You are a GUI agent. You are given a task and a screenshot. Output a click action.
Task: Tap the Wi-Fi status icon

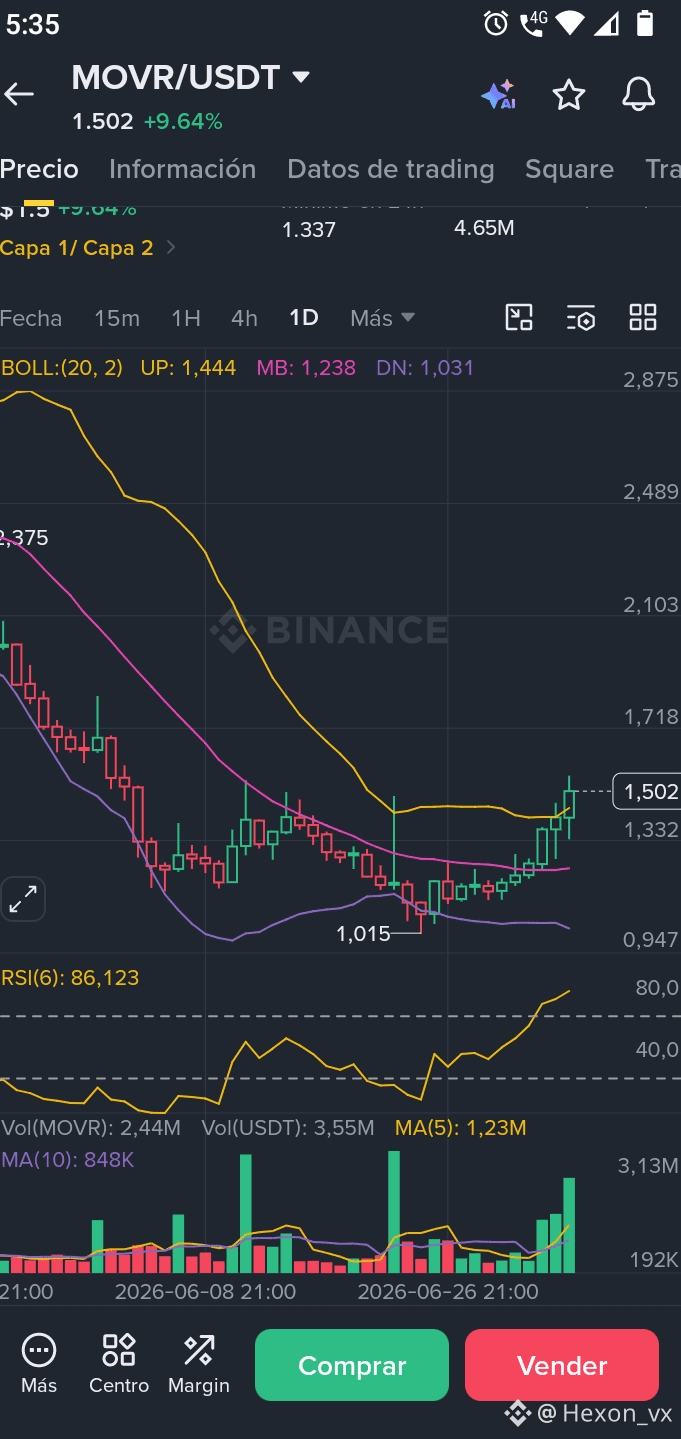pos(569,23)
